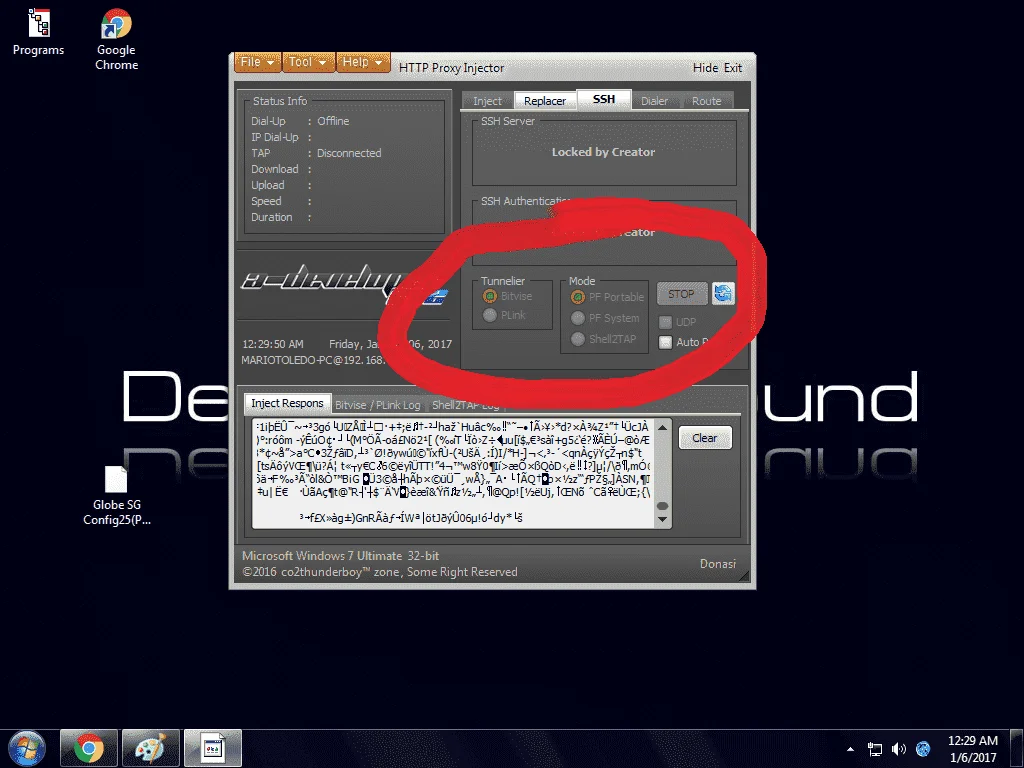
Task: Click the globe tray icon
Action: [x=923, y=749]
